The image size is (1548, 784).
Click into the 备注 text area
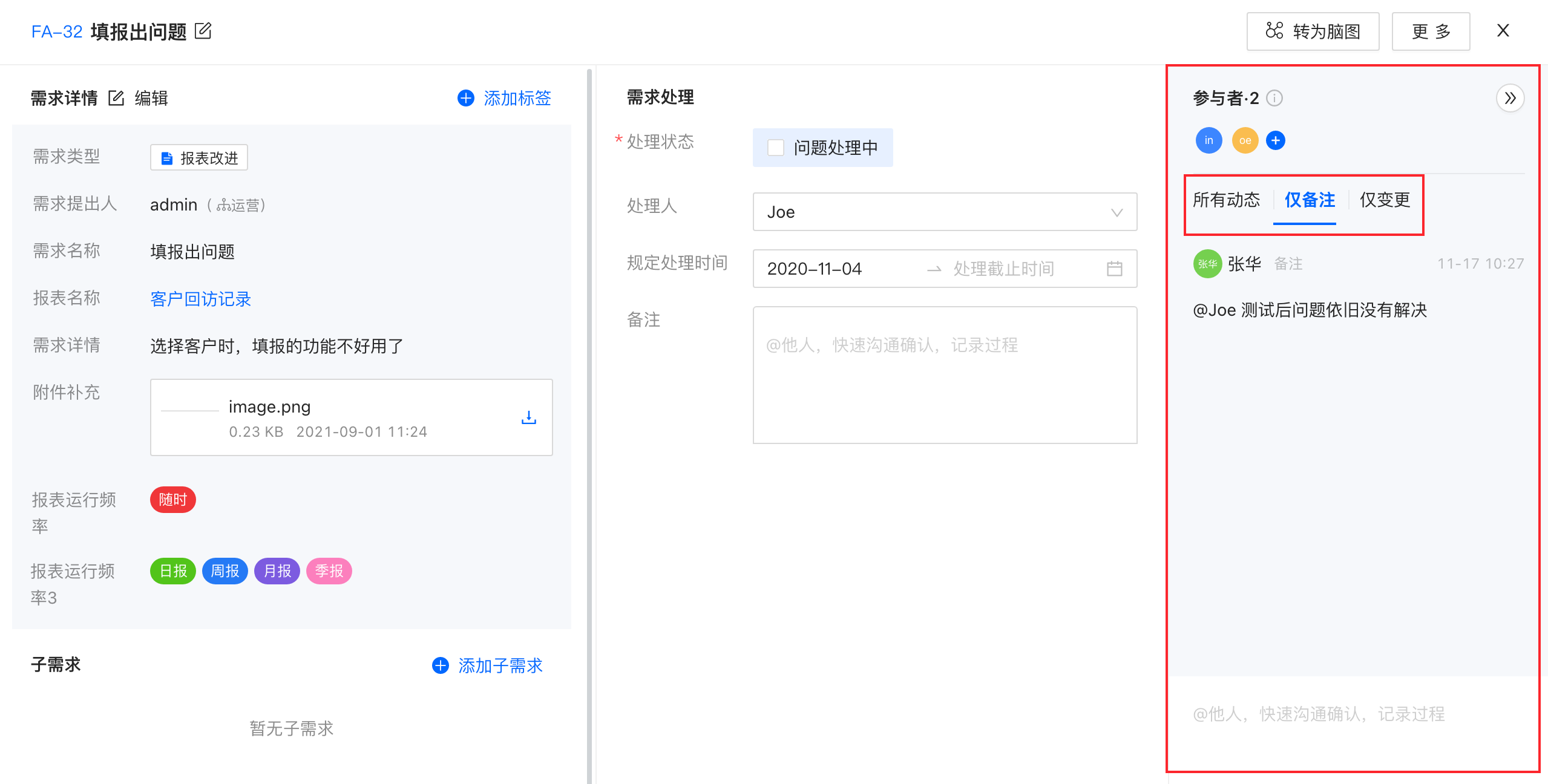(x=944, y=375)
